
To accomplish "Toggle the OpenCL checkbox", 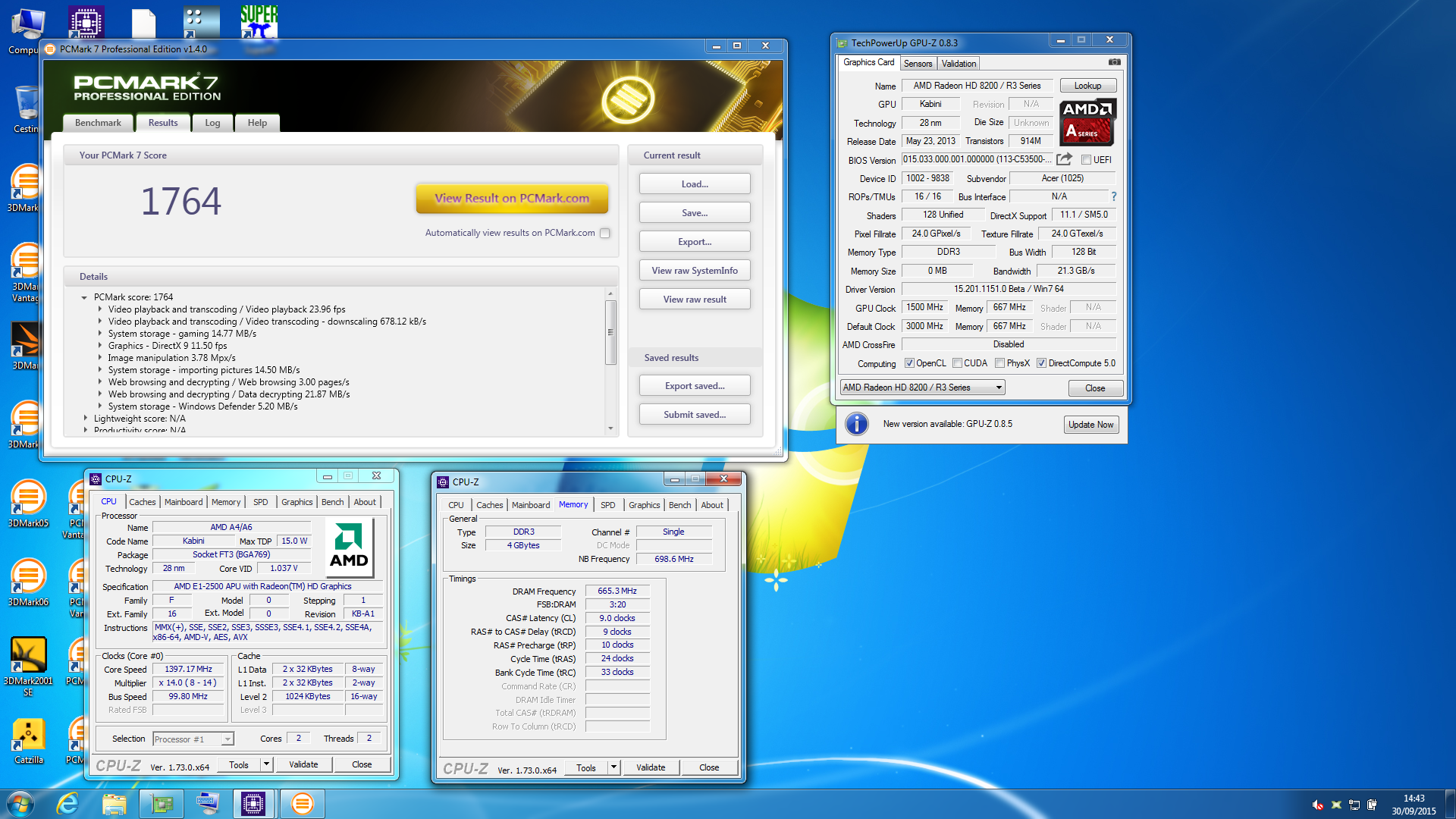I will [x=909, y=363].
